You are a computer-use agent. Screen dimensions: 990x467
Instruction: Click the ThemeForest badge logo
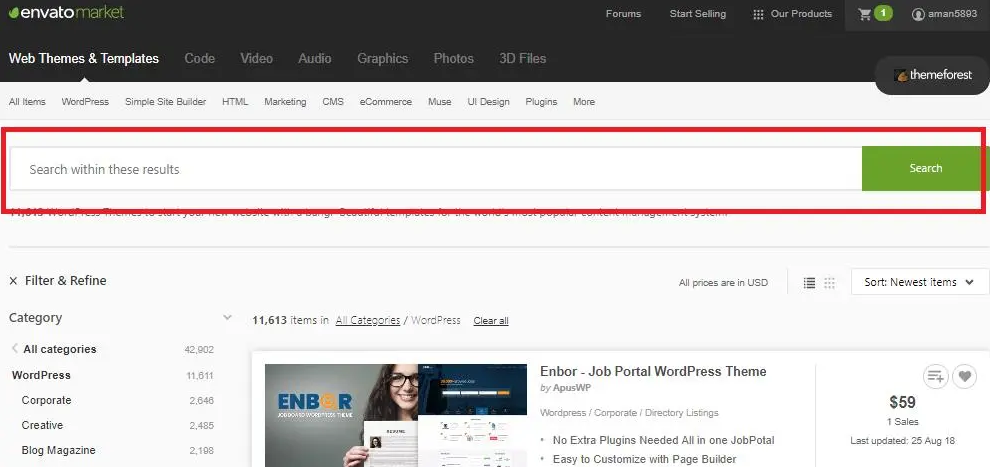[933, 75]
